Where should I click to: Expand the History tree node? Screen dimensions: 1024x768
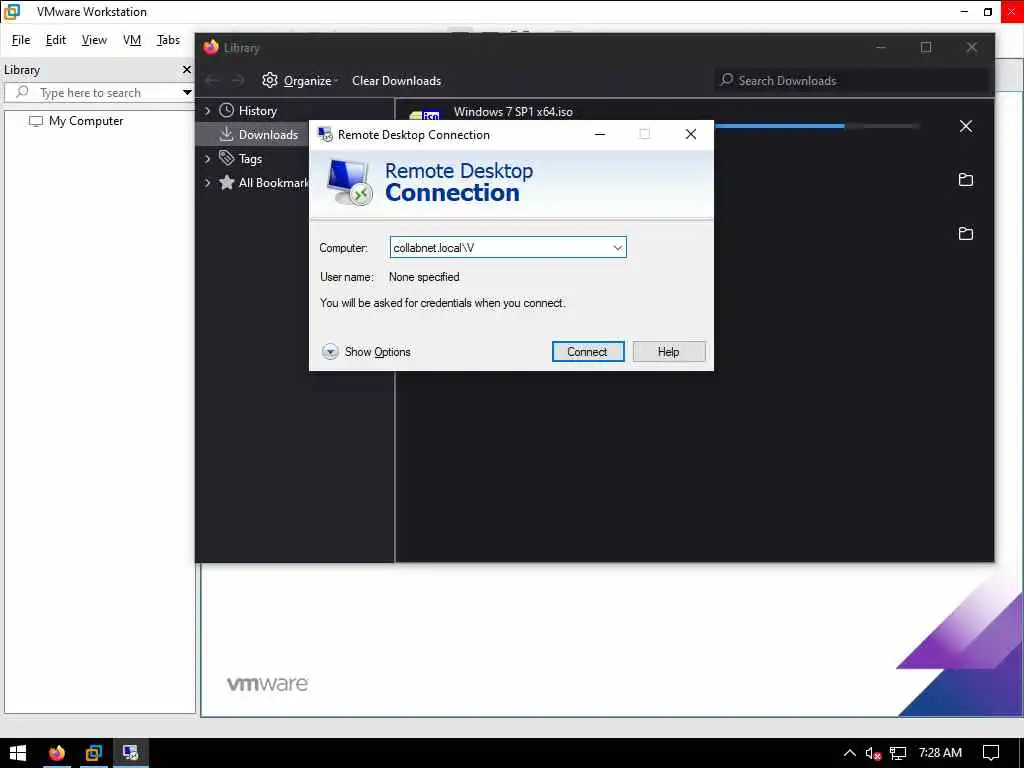click(208, 110)
